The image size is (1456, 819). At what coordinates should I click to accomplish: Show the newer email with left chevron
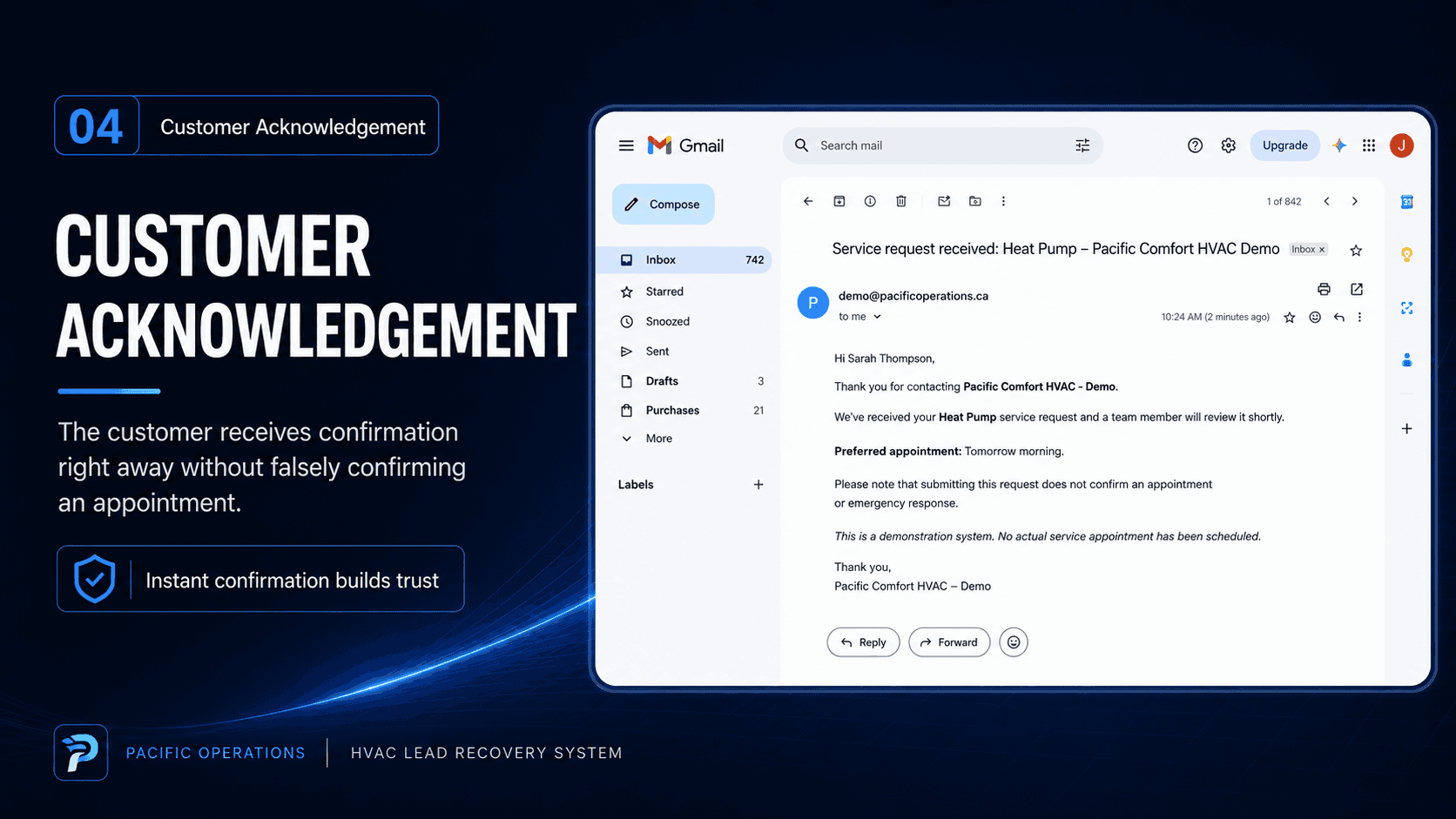click(1326, 201)
